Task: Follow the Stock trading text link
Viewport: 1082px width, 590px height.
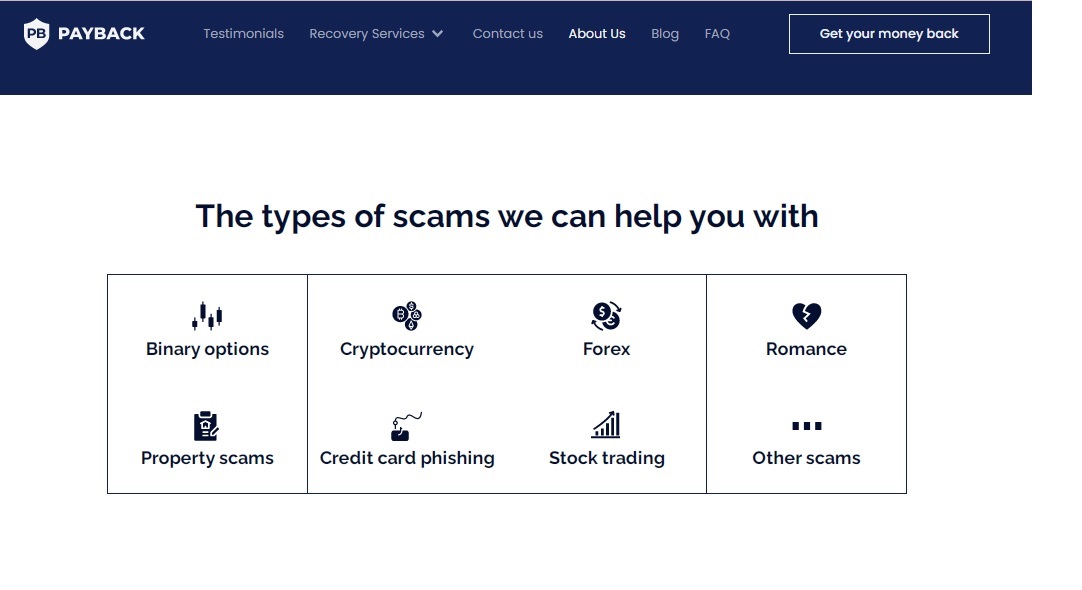Action: [606, 458]
